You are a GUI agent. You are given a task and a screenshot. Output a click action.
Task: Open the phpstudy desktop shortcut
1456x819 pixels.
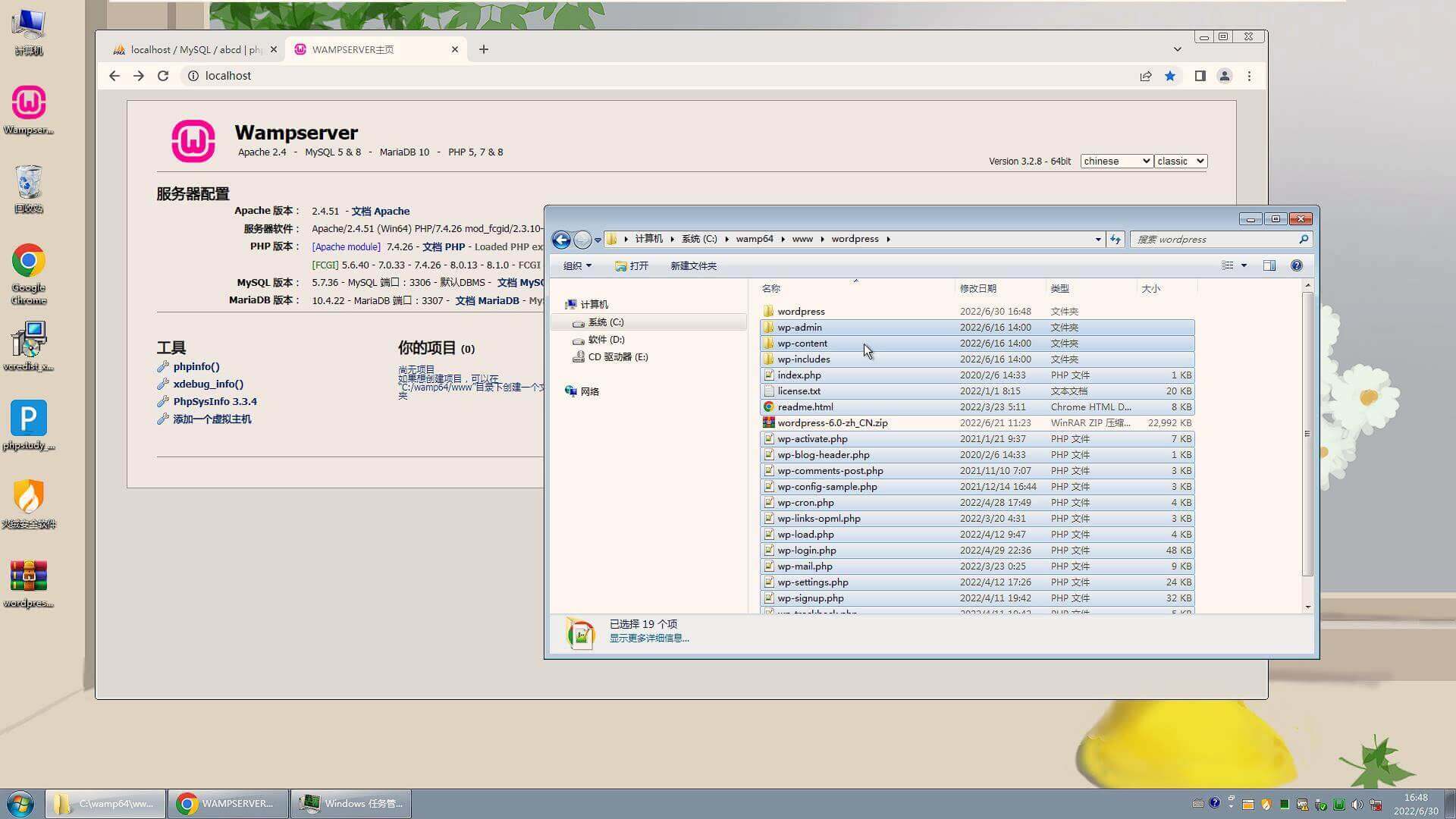pos(28,425)
